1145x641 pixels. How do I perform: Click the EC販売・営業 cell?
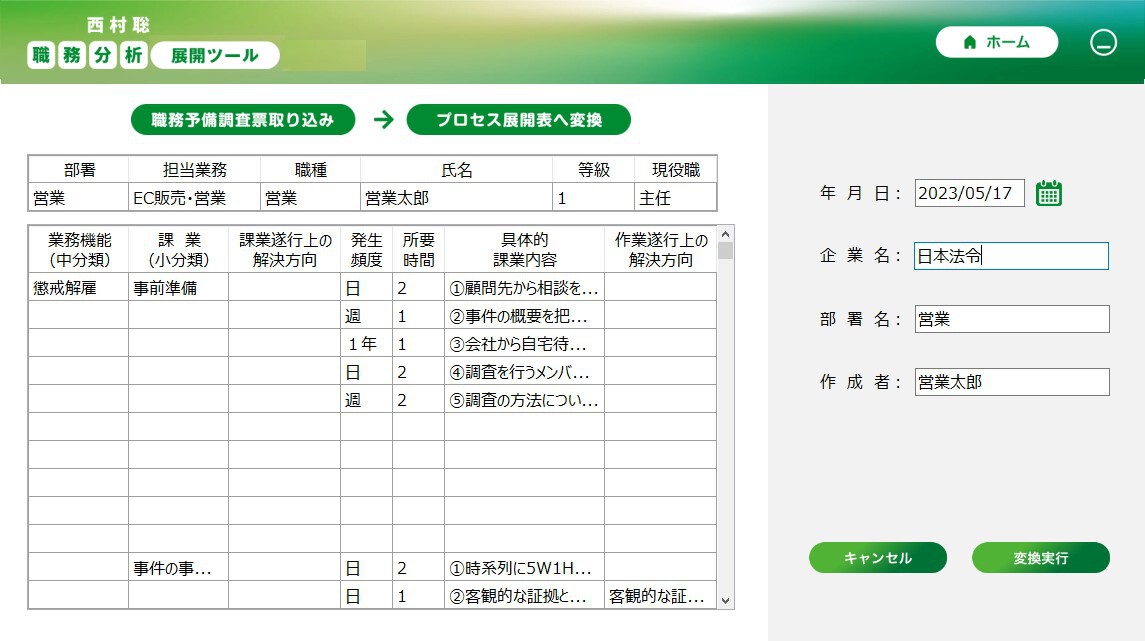(194, 198)
